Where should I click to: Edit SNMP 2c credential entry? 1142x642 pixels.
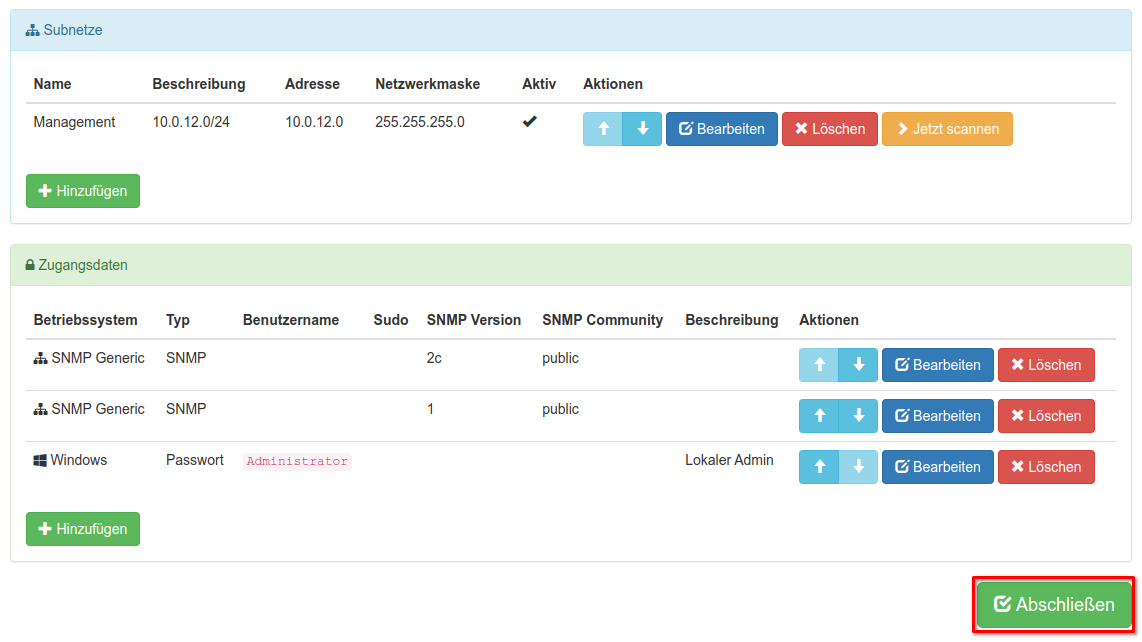pos(937,365)
